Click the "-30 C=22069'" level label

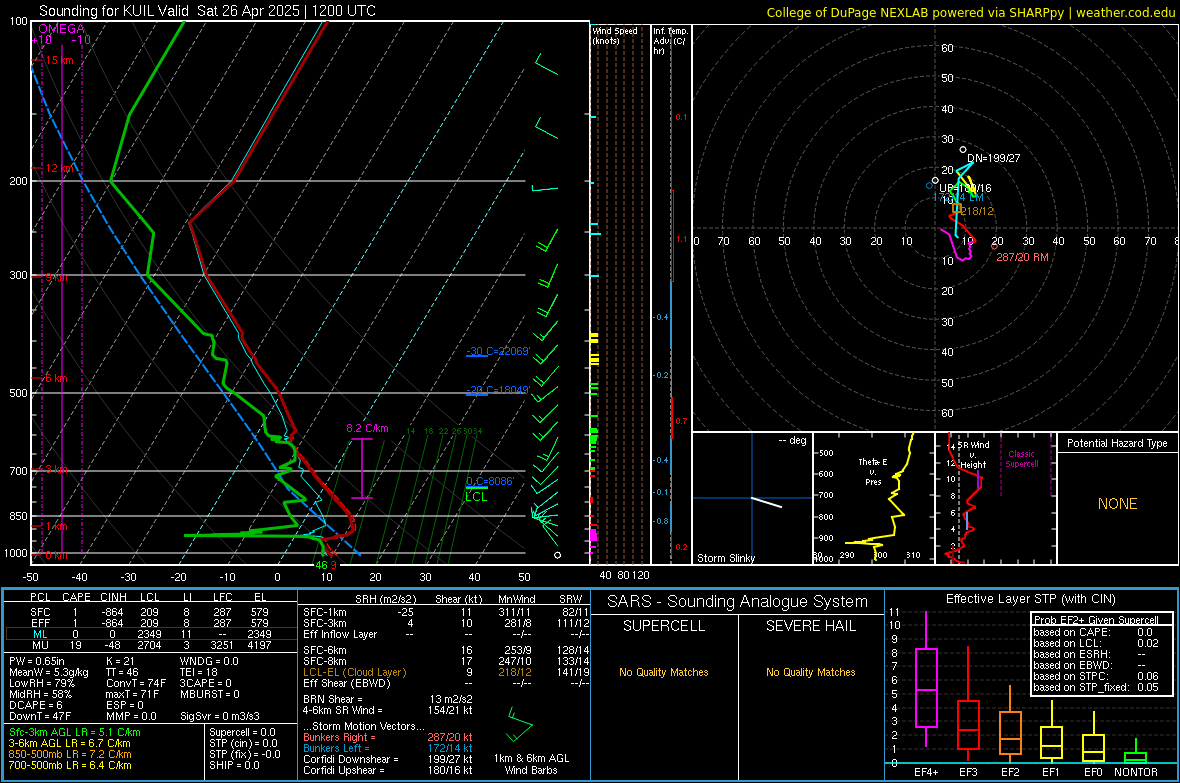coord(498,351)
